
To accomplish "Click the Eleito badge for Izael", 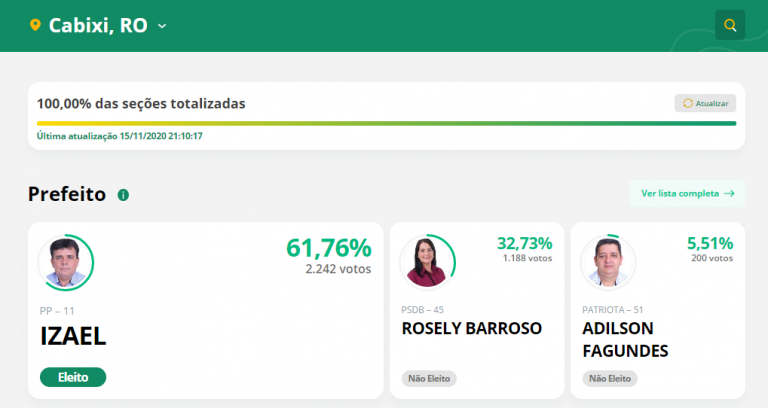I will 73,377.
